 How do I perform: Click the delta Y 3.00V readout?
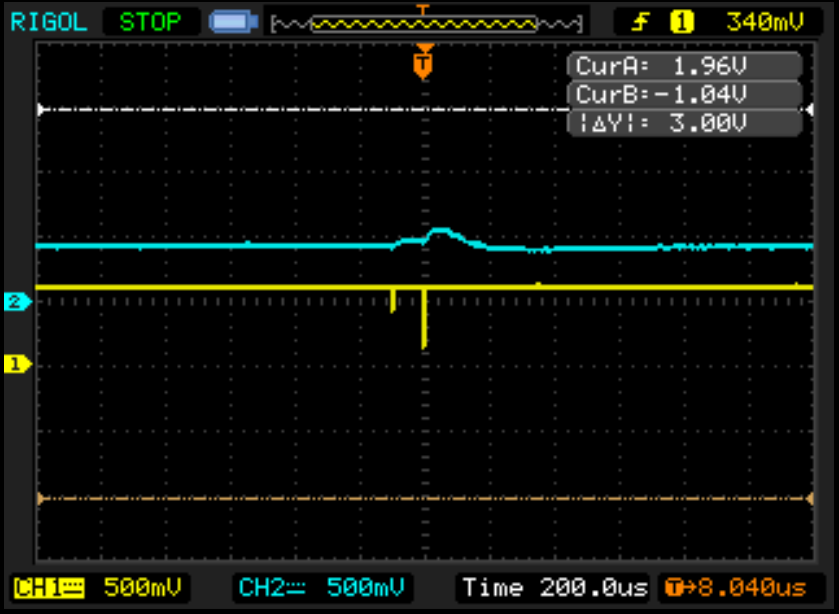pos(685,123)
